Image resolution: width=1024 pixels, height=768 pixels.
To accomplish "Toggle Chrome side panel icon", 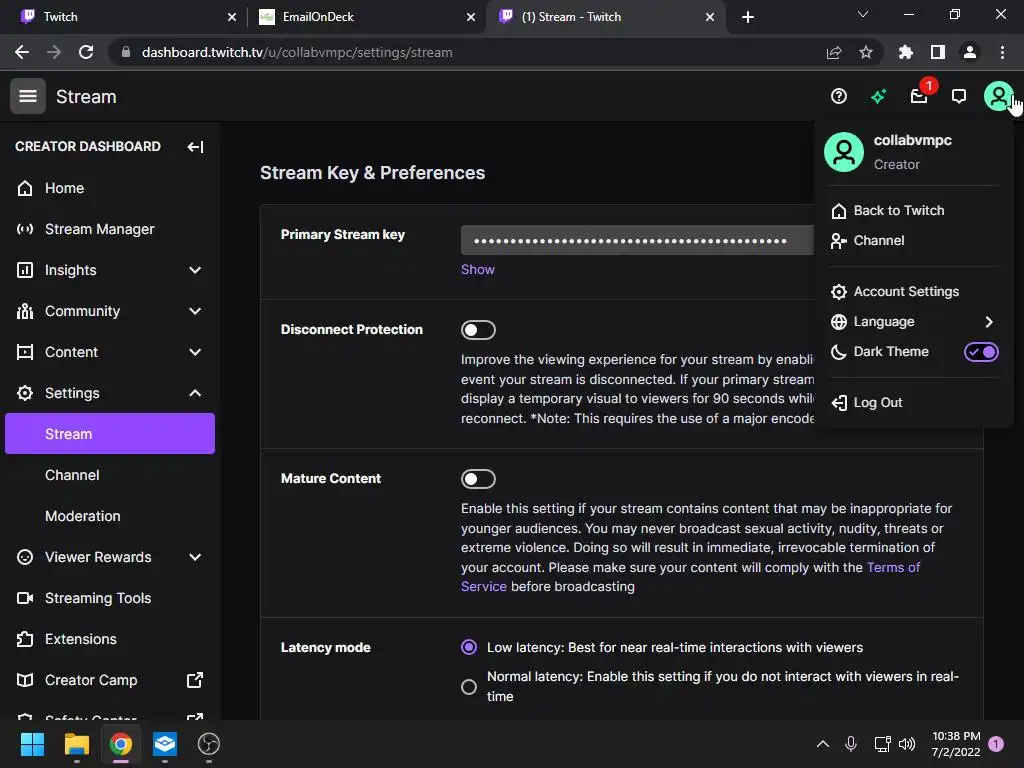I will pyautogui.click(x=938, y=52).
